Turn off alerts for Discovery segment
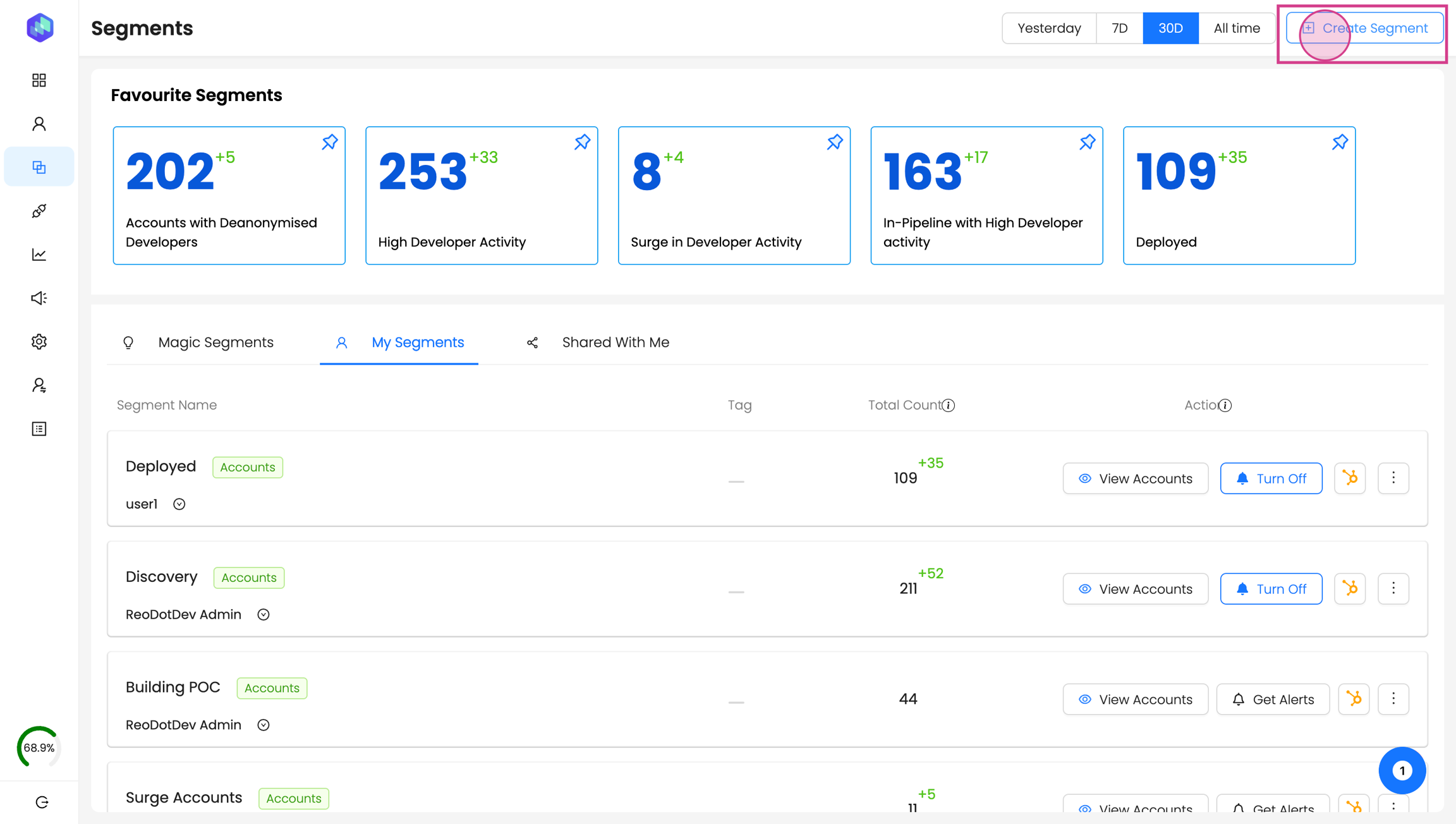Screen dimensions: 1456x824 (x=1271, y=589)
